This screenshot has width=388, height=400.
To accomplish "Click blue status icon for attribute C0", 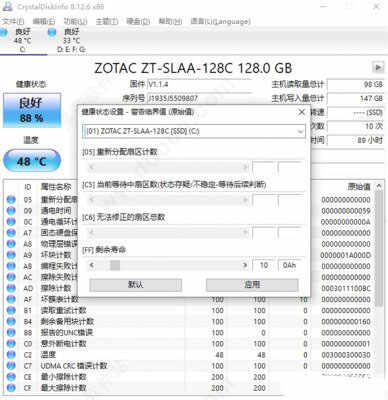I will (x=11, y=343).
